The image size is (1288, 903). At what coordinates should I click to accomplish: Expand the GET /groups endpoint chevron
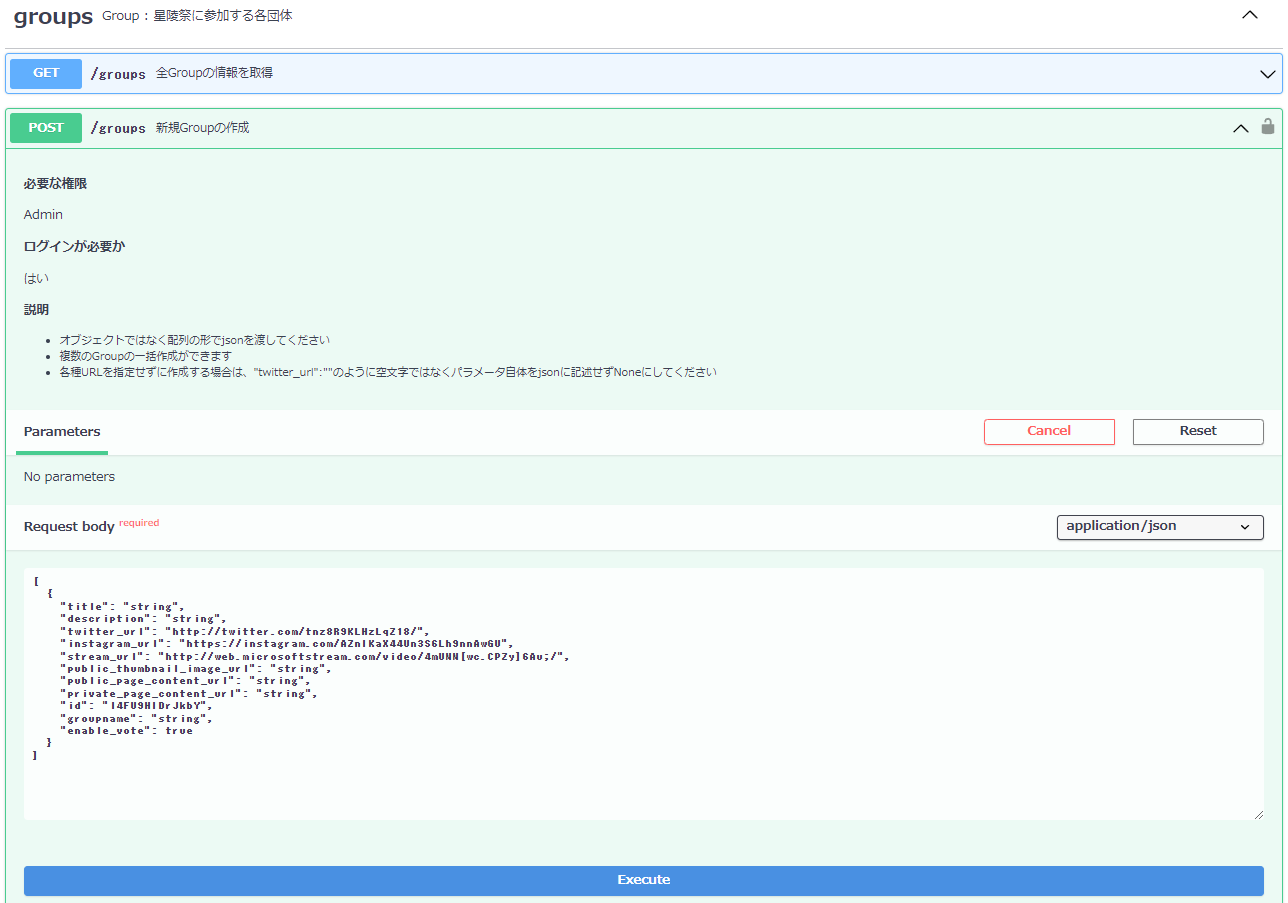[1268, 74]
